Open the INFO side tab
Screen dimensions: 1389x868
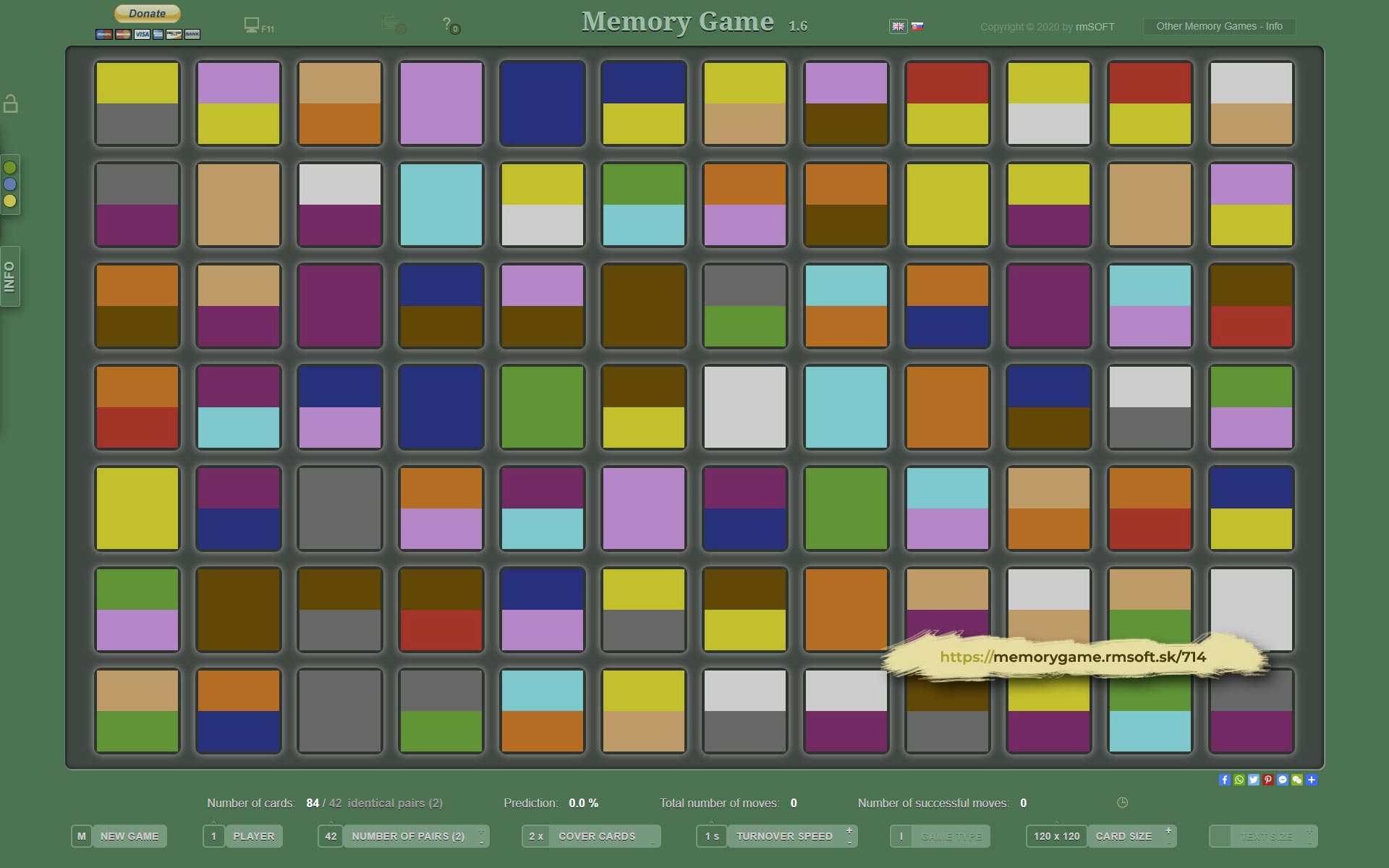(9, 276)
